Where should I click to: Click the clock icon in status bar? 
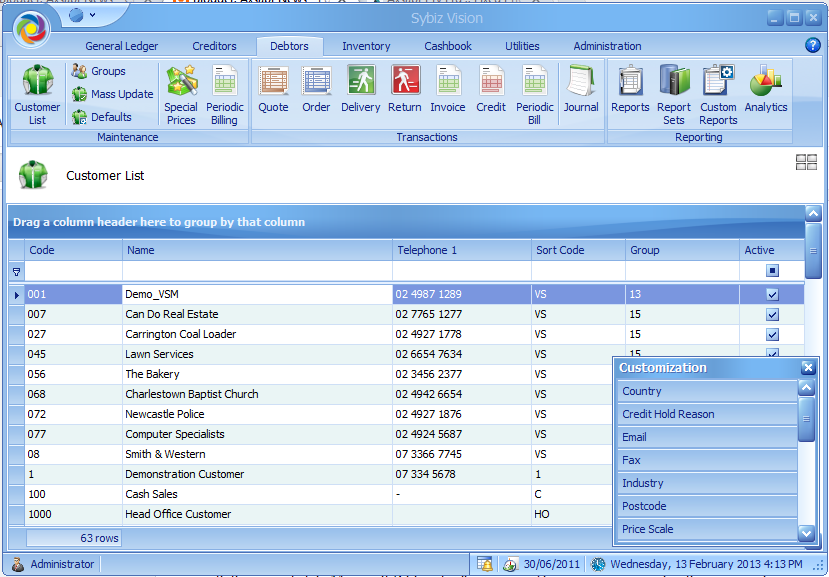pos(598,564)
